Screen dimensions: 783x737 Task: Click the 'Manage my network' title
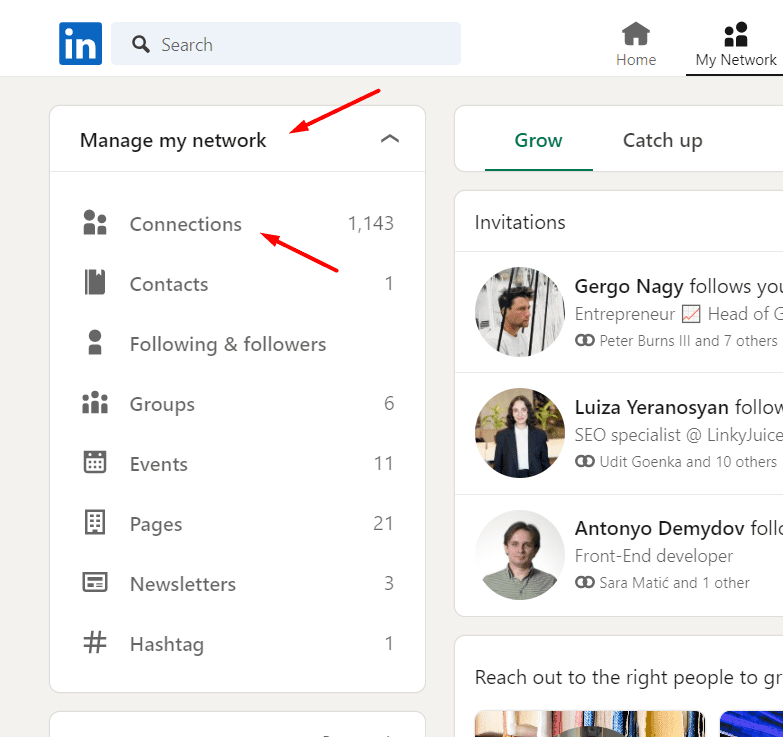pos(173,140)
